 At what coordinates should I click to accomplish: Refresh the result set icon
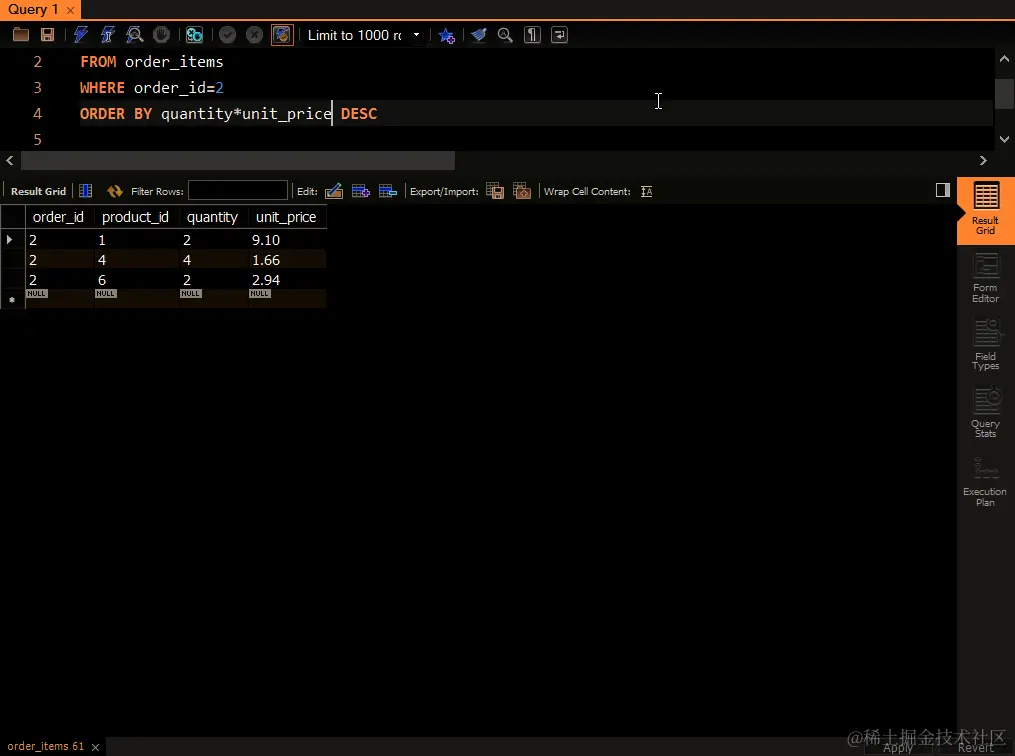(115, 191)
